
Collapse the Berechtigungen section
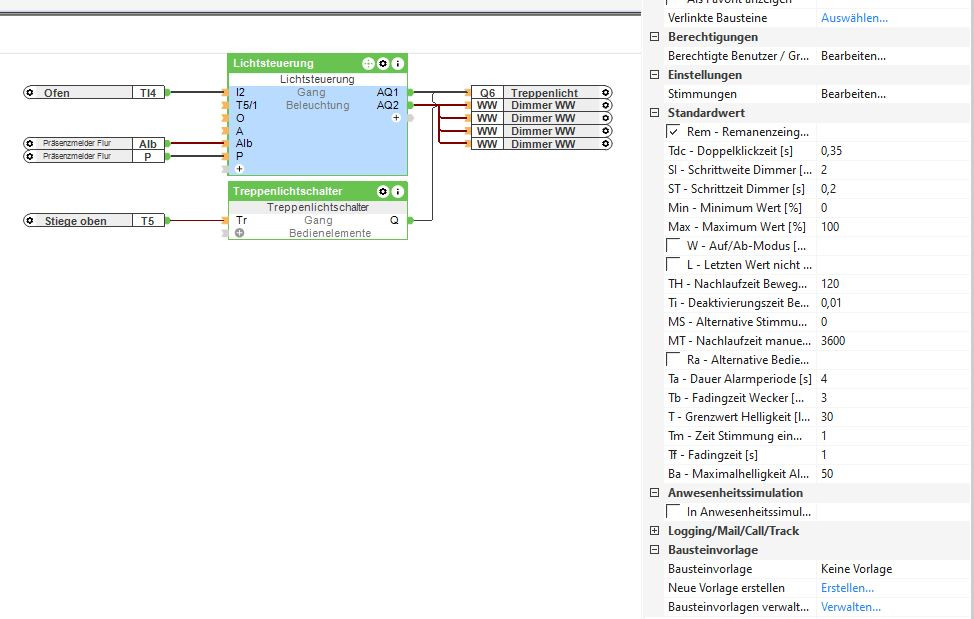[x=654, y=37]
